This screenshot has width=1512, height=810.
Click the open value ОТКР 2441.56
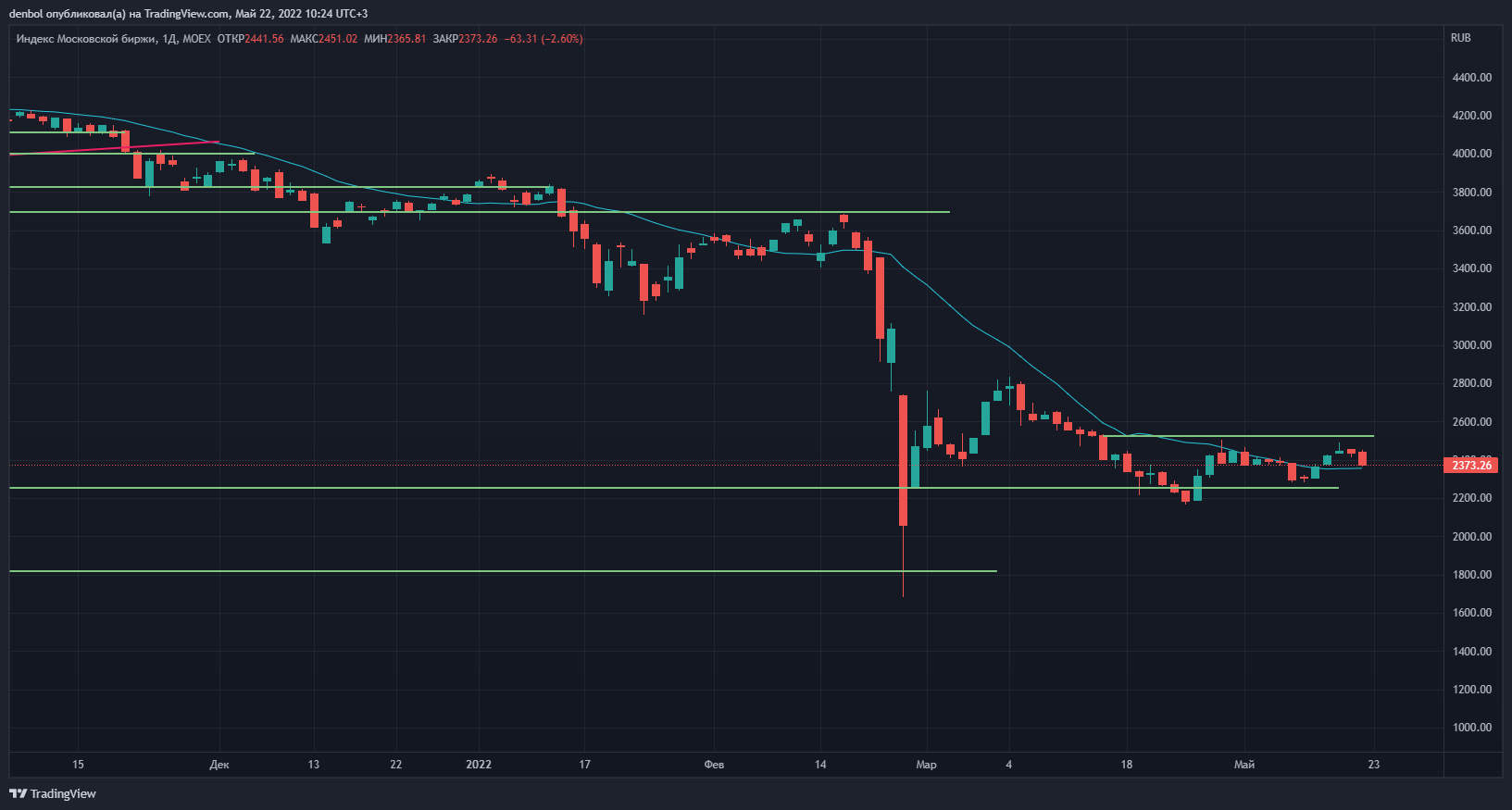pos(250,39)
